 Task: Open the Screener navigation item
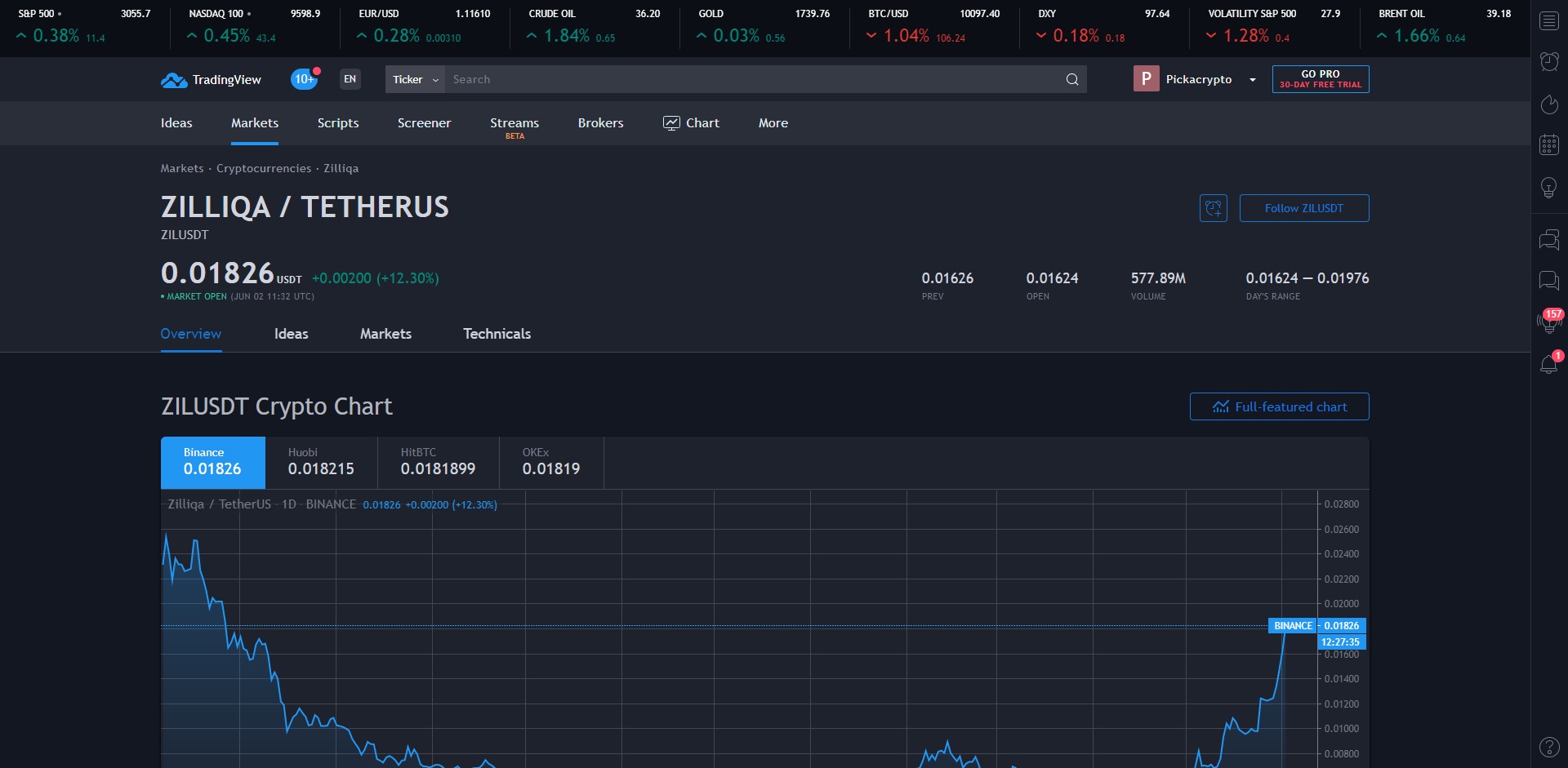click(x=424, y=123)
